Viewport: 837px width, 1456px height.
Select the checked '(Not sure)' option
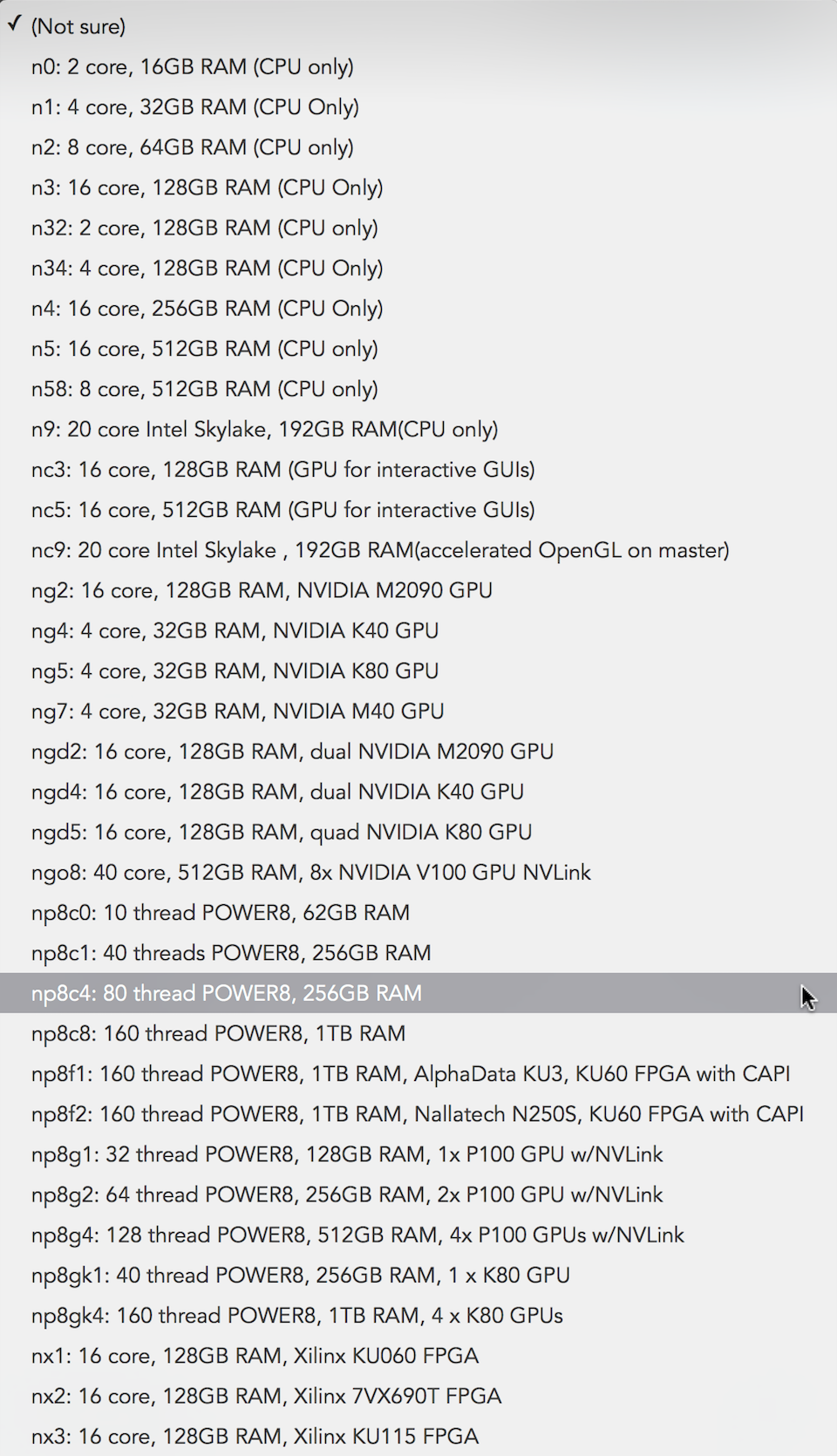pyautogui.click(x=418, y=26)
